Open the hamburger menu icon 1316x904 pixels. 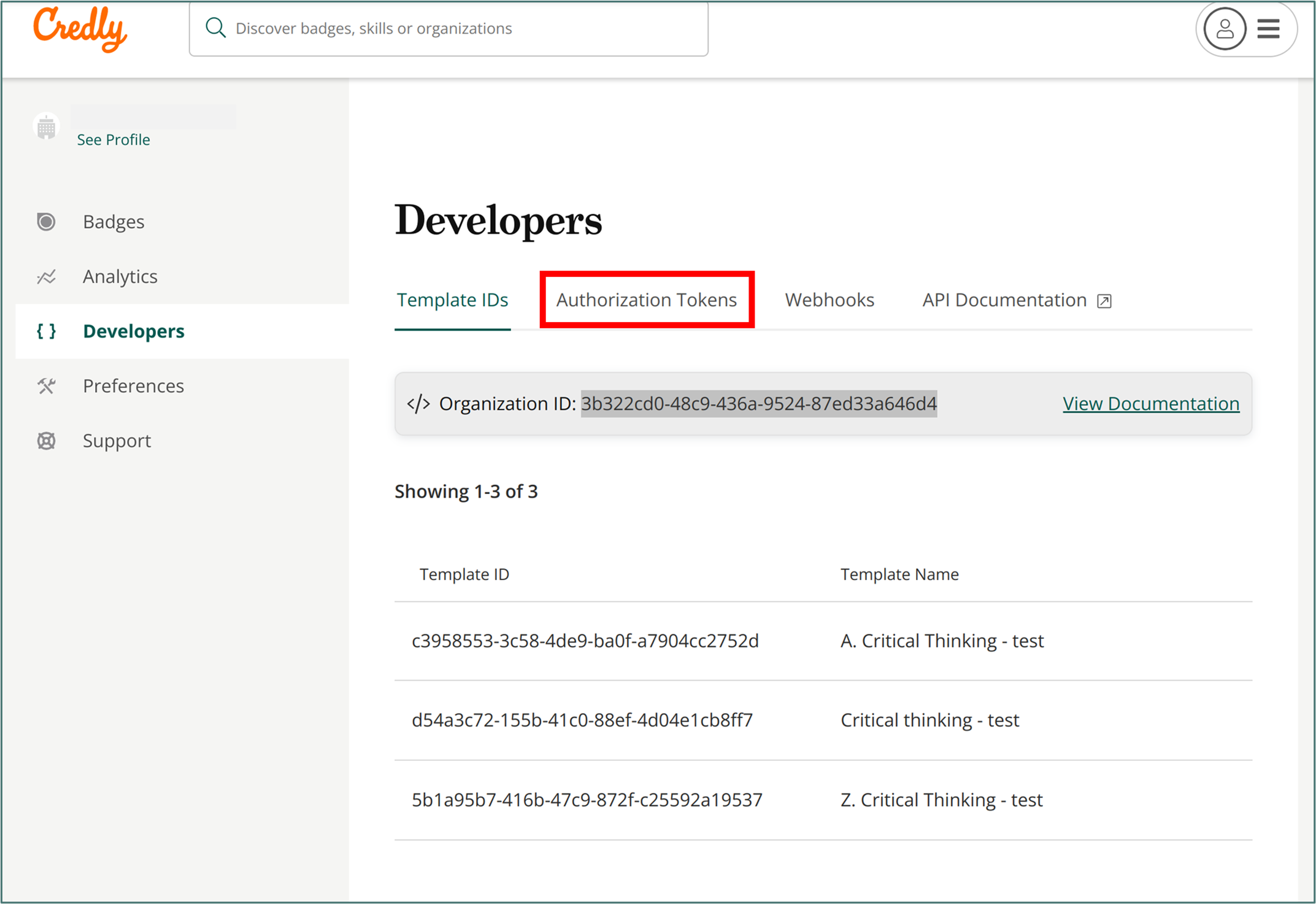click(x=1268, y=29)
